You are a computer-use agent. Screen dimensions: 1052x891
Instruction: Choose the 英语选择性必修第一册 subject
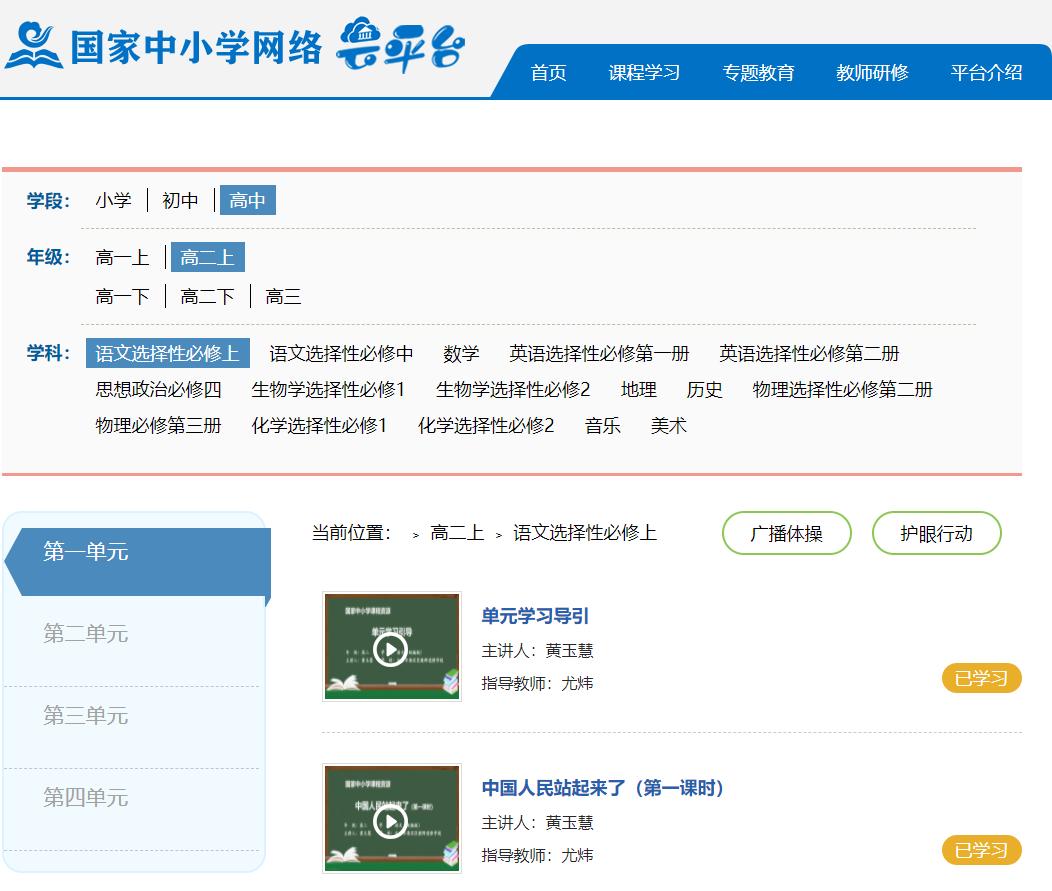pos(599,354)
